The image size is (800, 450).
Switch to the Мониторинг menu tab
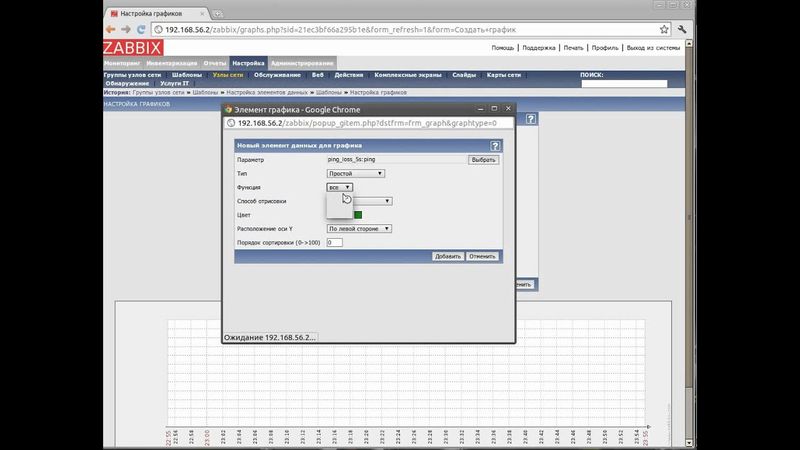[122, 63]
